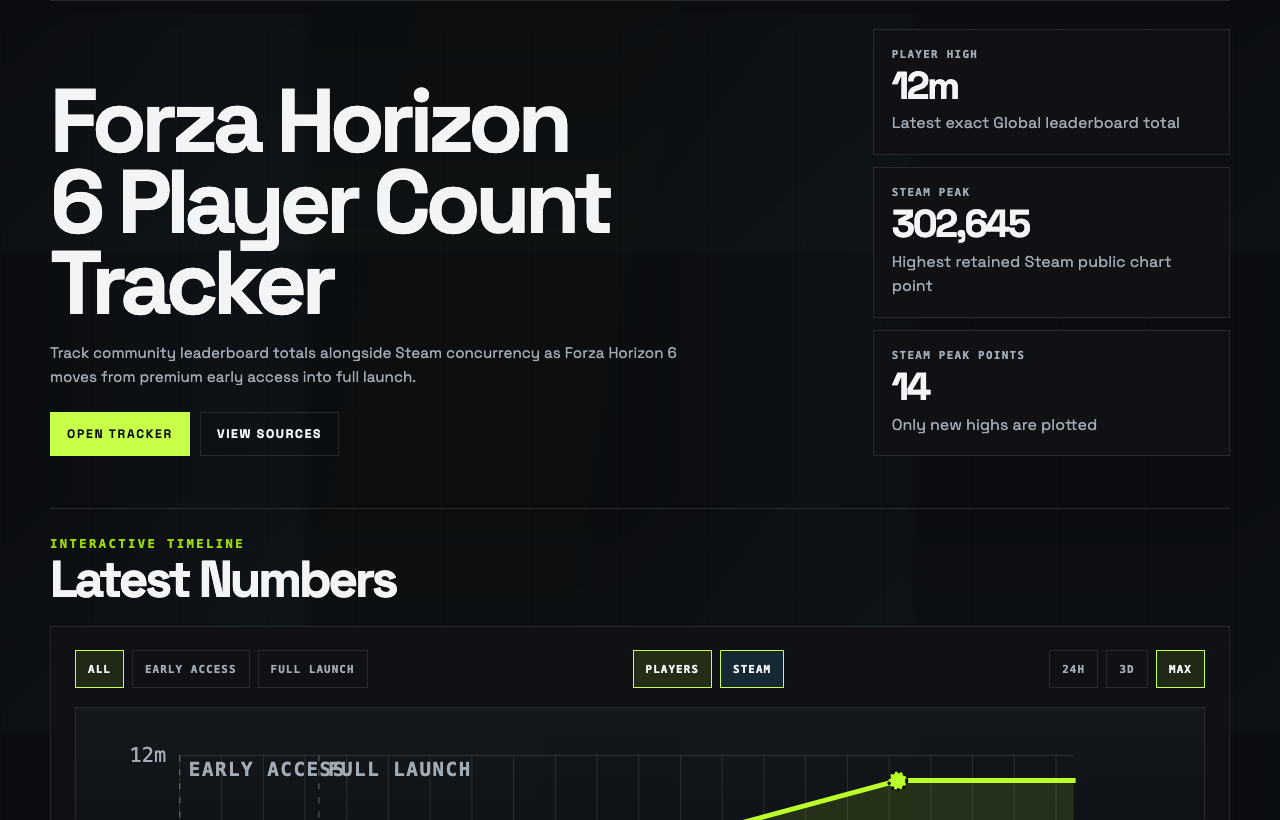Click the Forza Horizon 6 Player Count Tracker heading
The width and height of the screenshot is (1280, 820).
click(x=330, y=203)
